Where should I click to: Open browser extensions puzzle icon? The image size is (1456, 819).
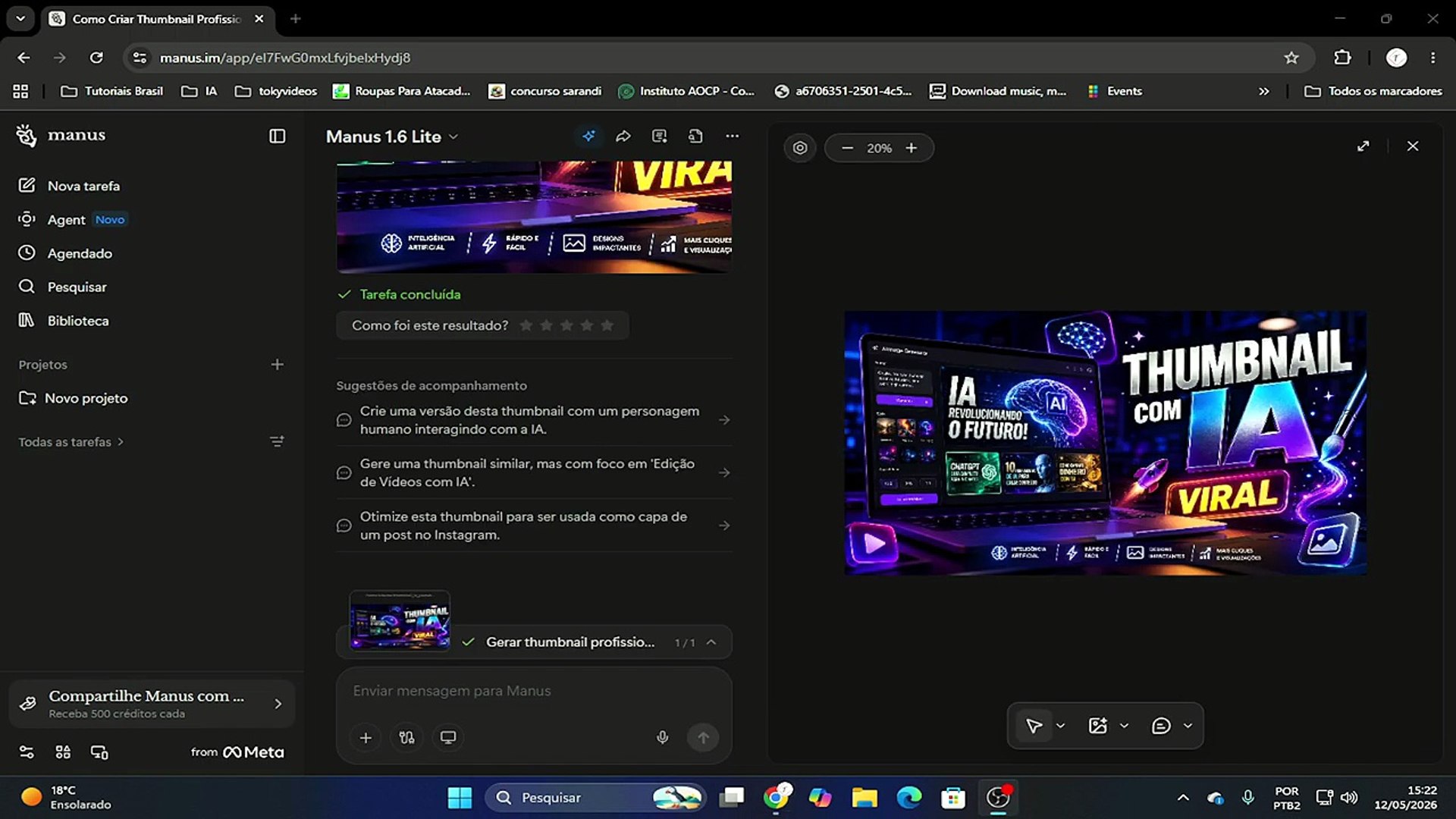tap(1342, 58)
